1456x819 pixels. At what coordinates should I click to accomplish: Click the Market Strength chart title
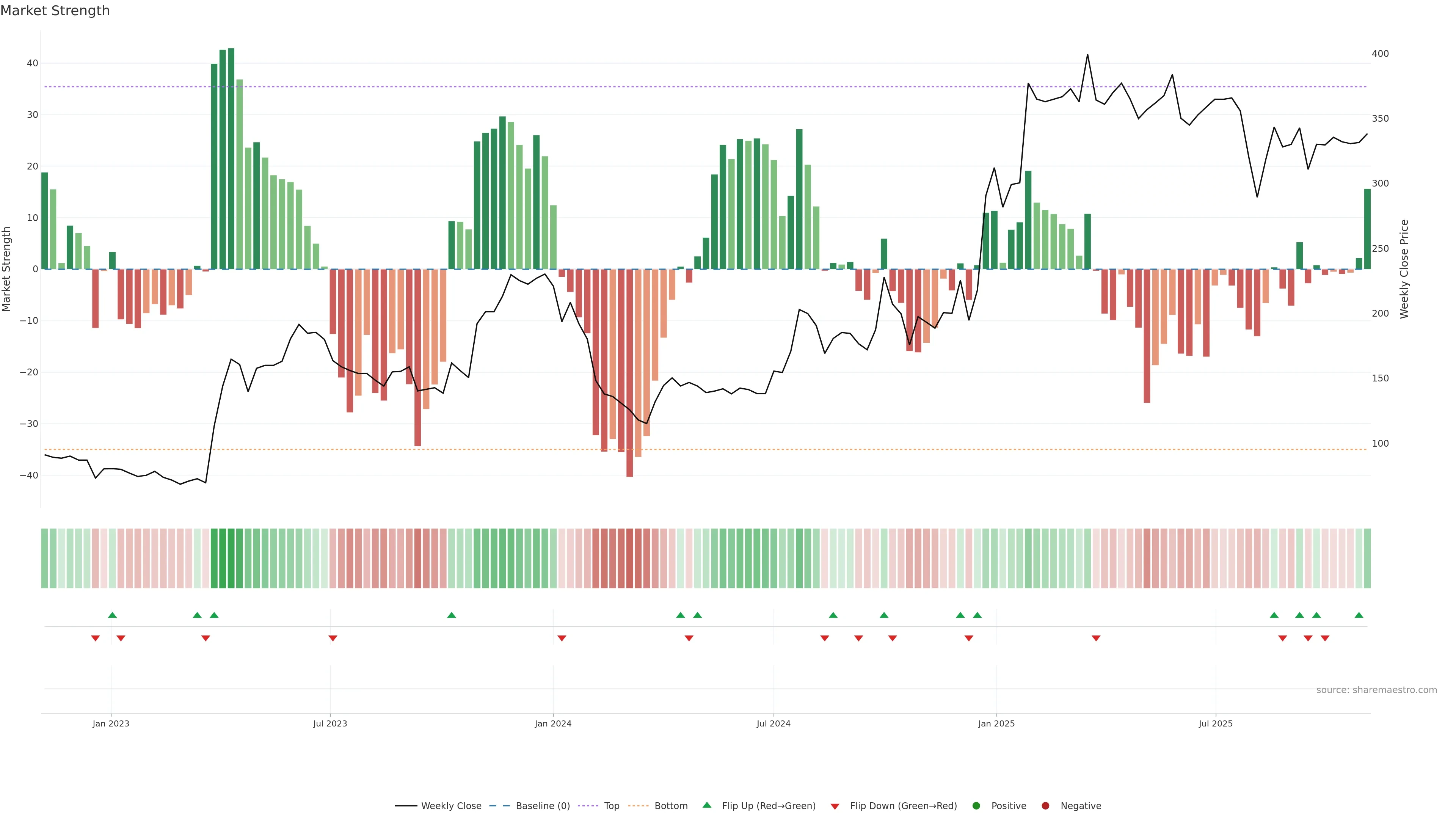point(55,11)
